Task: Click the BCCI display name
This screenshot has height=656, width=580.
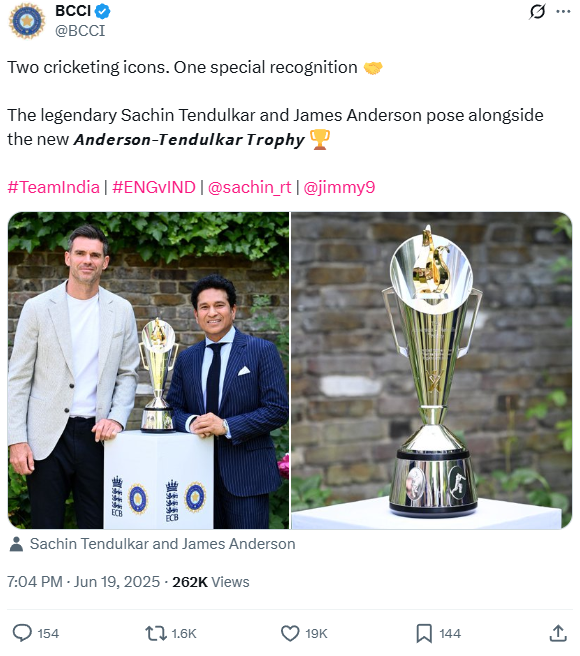Action: tap(73, 11)
